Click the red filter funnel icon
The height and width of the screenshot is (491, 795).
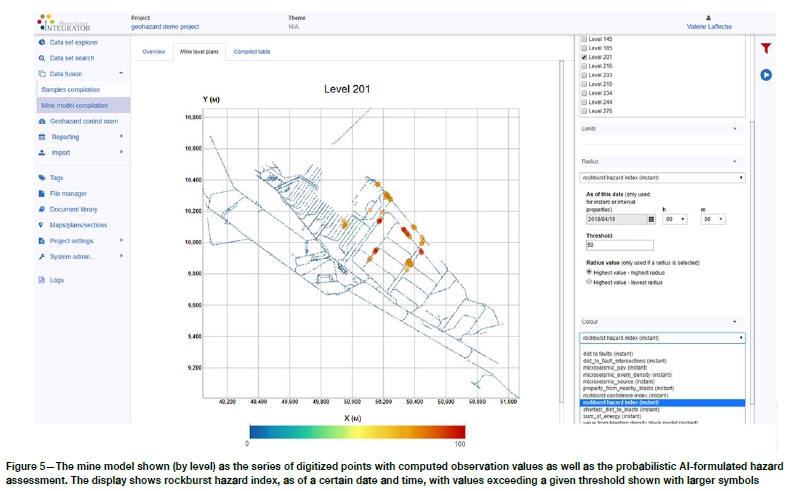click(766, 48)
